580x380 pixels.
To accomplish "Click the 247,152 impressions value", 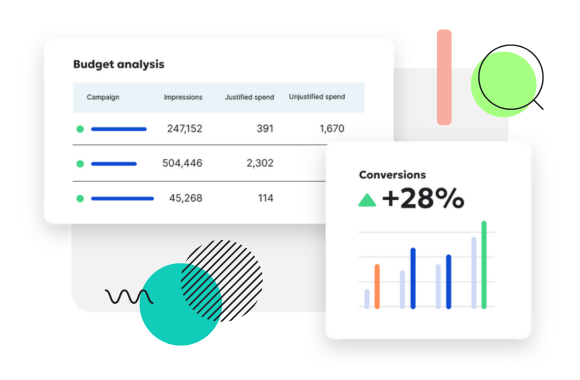I will [x=185, y=128].
